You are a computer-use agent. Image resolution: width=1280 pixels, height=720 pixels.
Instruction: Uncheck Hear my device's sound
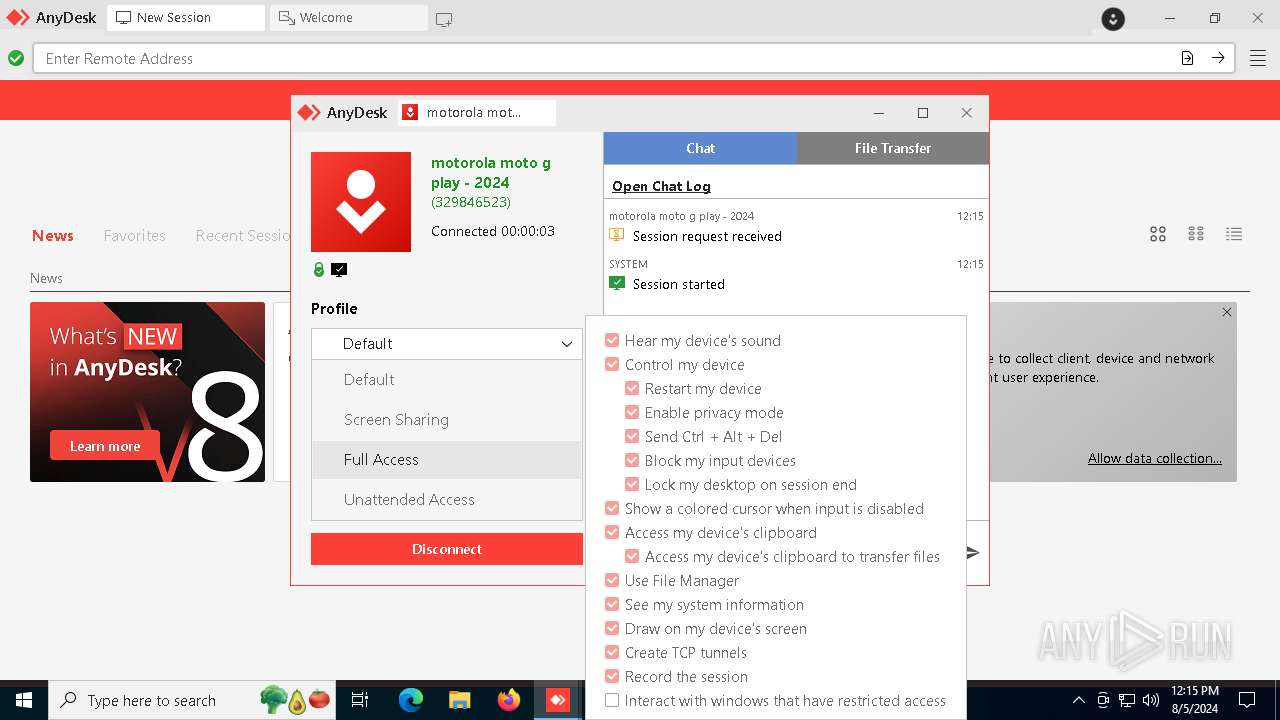[x=612, y=340]
